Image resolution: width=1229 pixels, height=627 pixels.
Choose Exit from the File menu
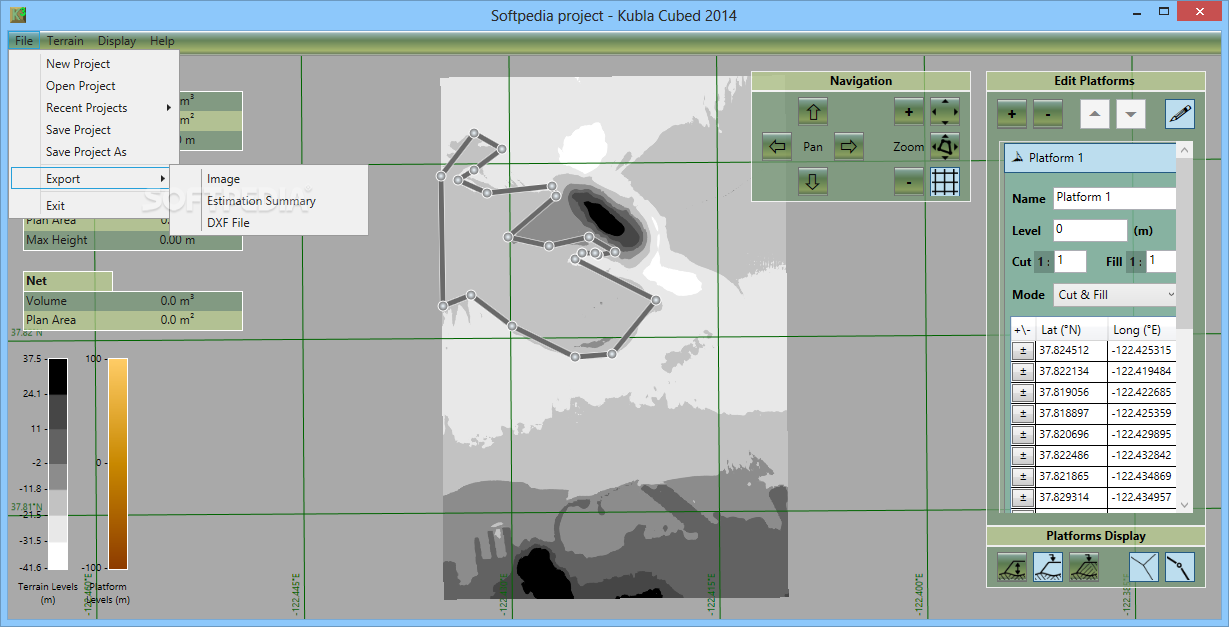point(94,206)
